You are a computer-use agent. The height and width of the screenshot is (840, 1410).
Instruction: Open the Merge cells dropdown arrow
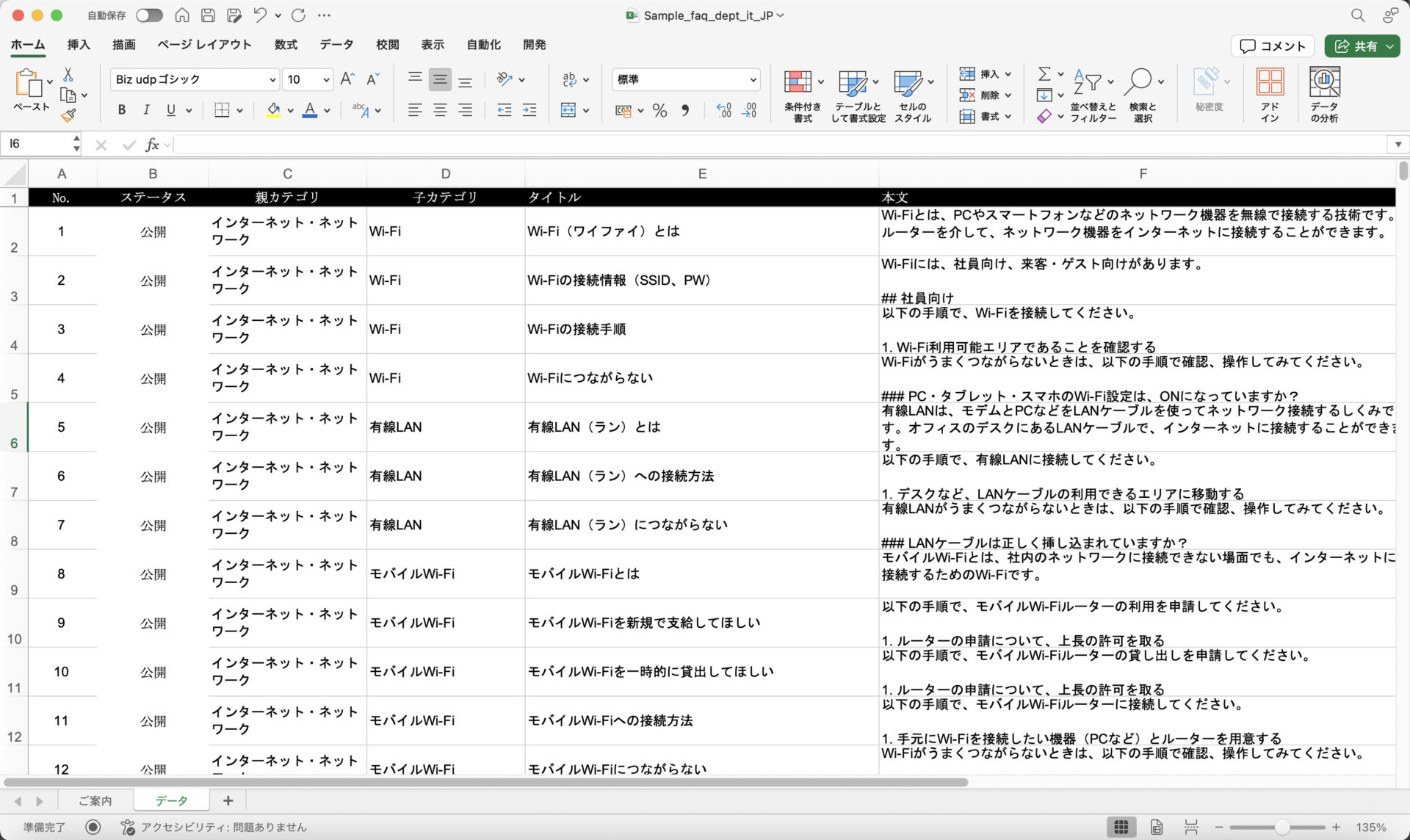[x=586, y=111]
